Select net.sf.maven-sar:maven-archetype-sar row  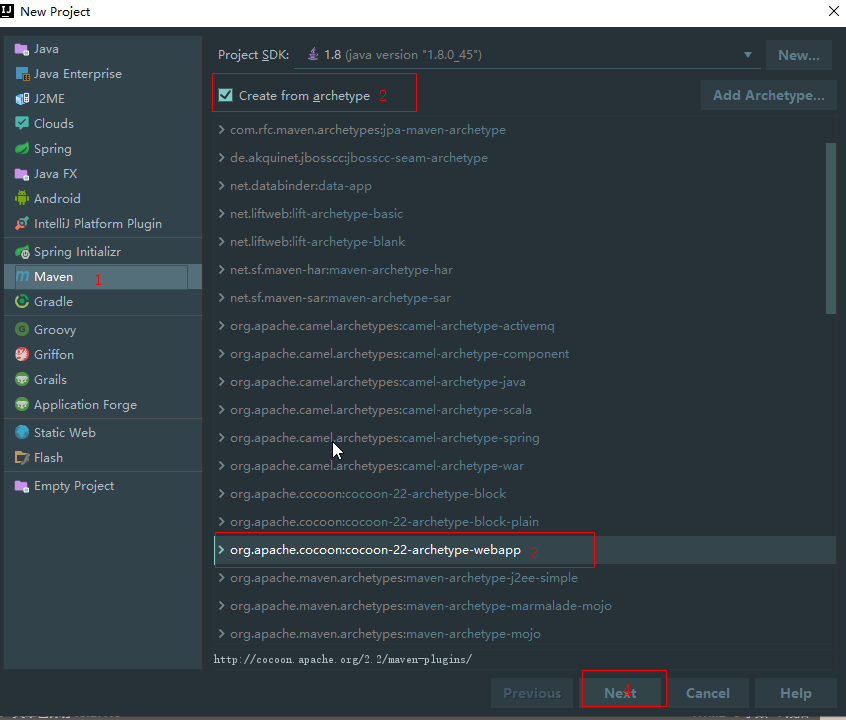coord(524,298)
